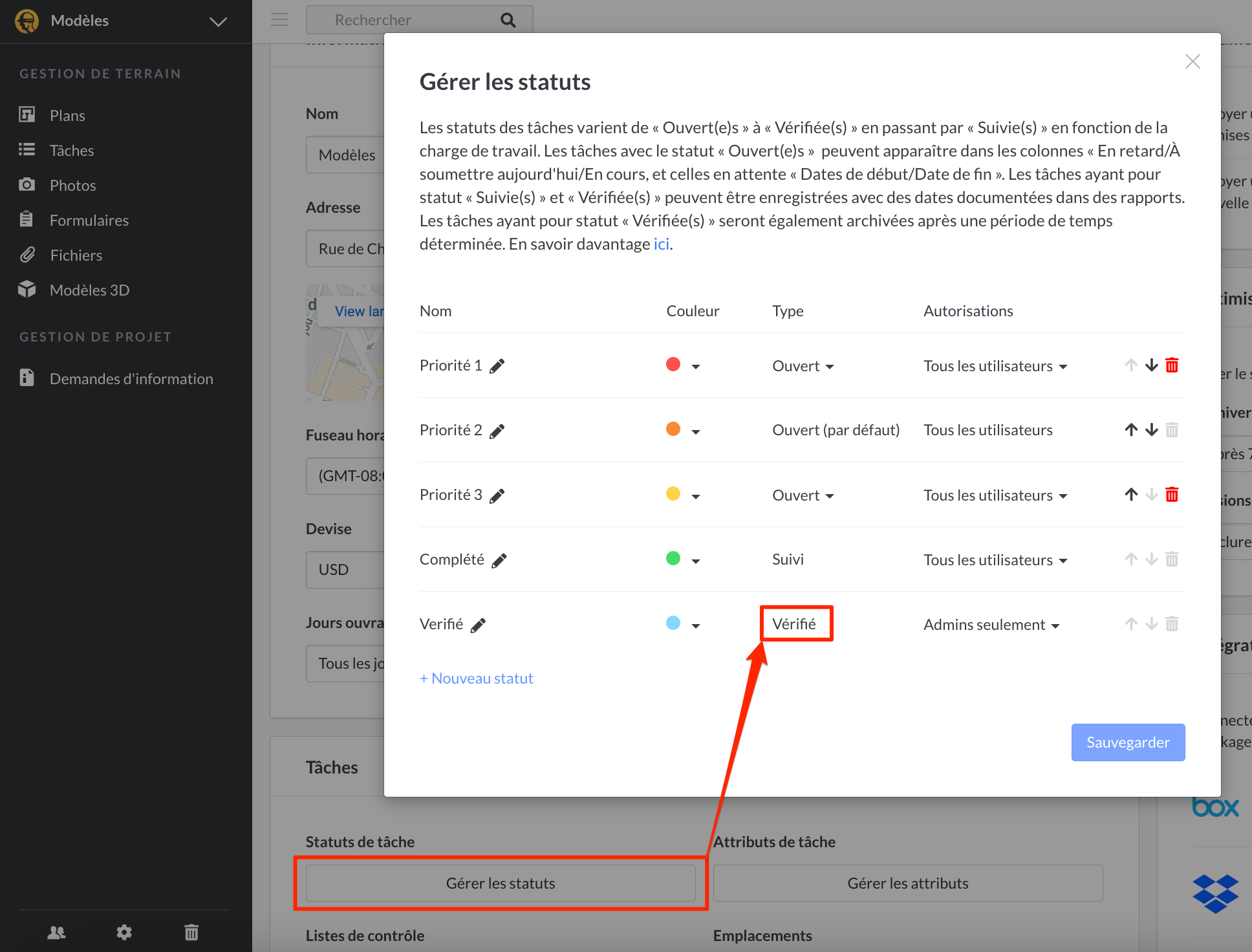Image resolution: width=1252 pixels, height=952 pixels.
Task: Open color dropdown for Priorité 1
Action: pyautogui.click(x=696, y=367)
